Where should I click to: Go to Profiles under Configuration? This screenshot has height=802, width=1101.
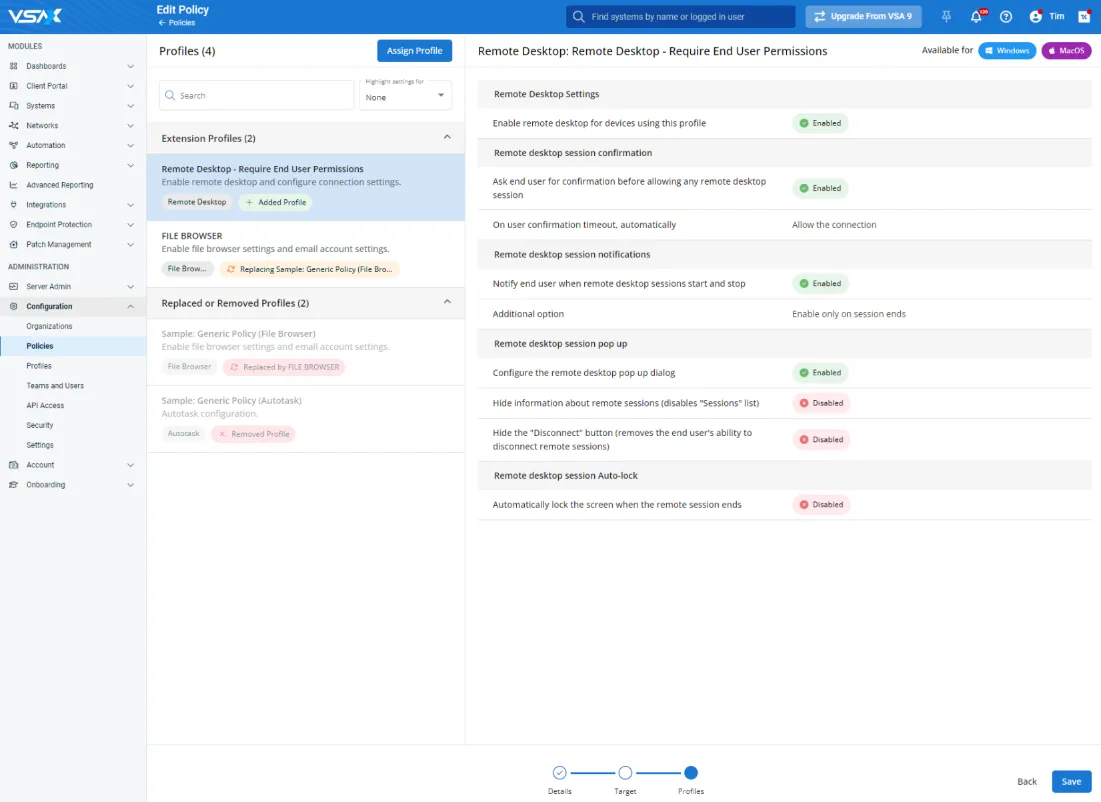[x=39, y=366]
